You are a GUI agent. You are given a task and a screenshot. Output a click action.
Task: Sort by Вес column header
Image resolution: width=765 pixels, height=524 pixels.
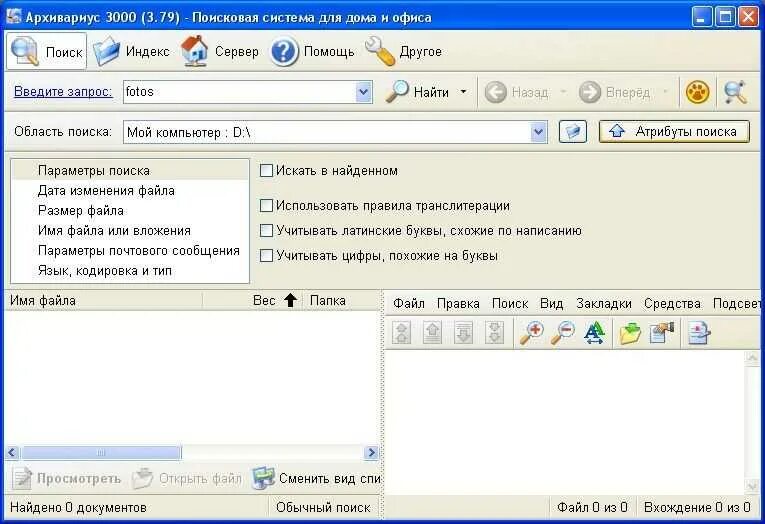(x=252, y=301)
